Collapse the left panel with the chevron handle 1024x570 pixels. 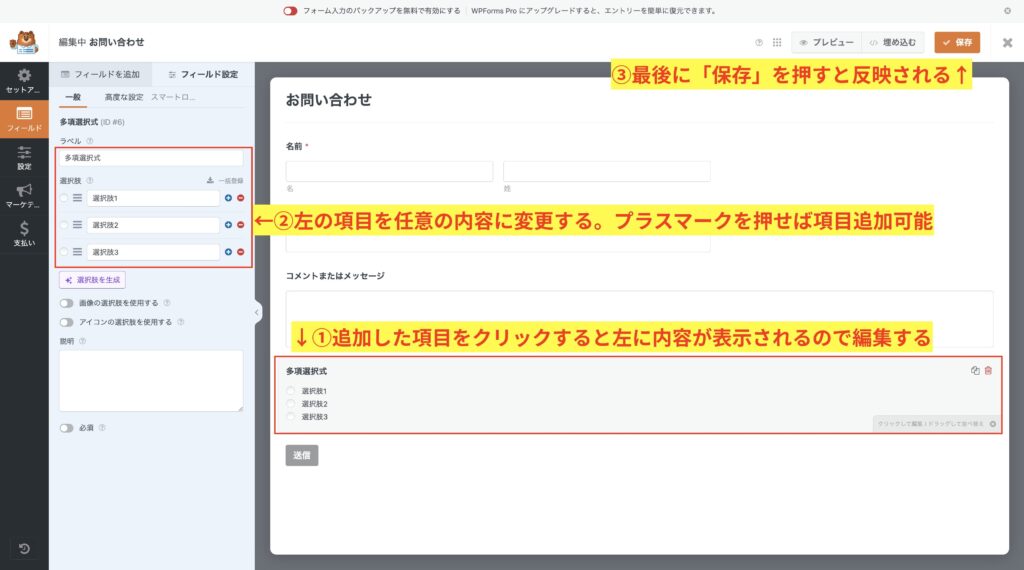pyautogui.click(x=257, y=313)
